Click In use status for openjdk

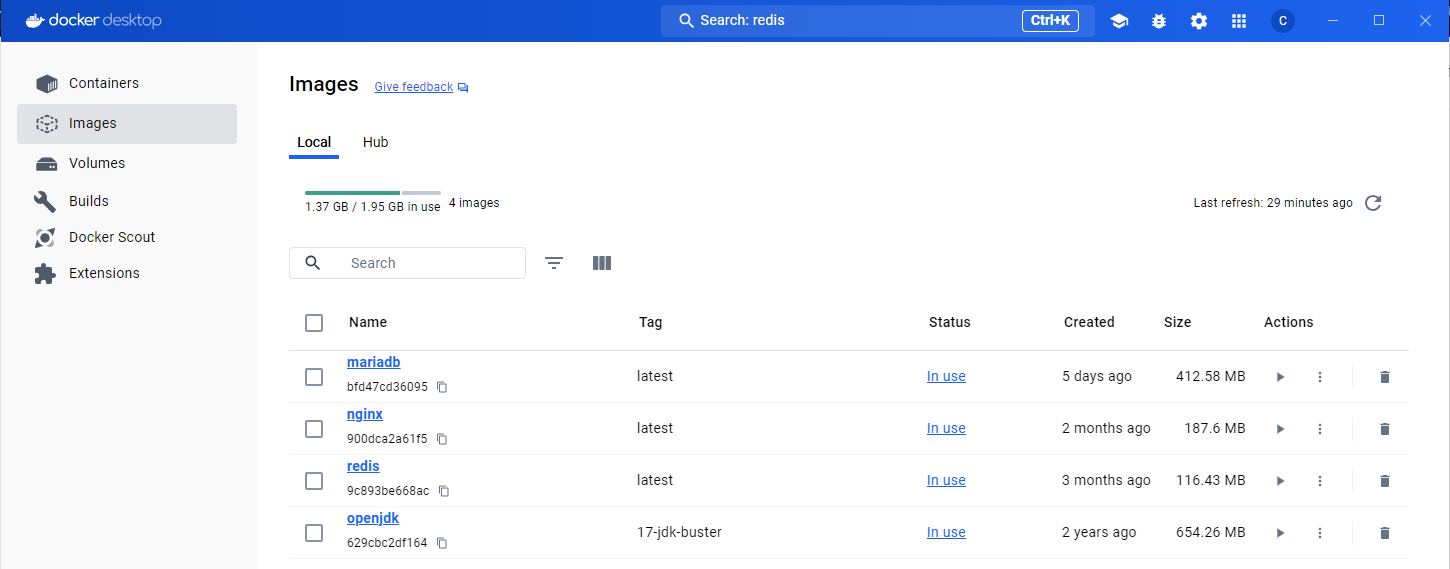click(x=946, y=532)
